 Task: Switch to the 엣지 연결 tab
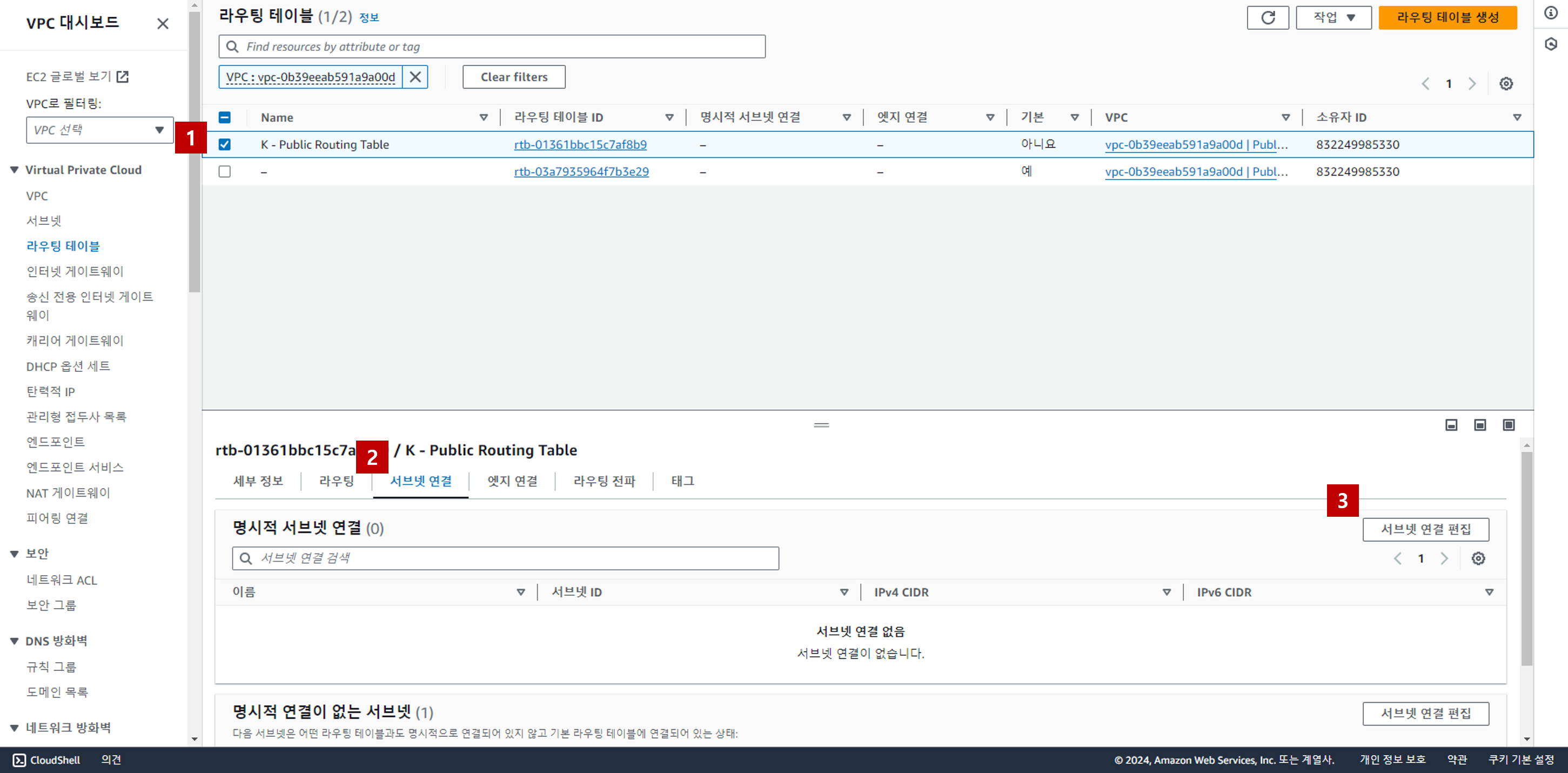tap(512, 481)
